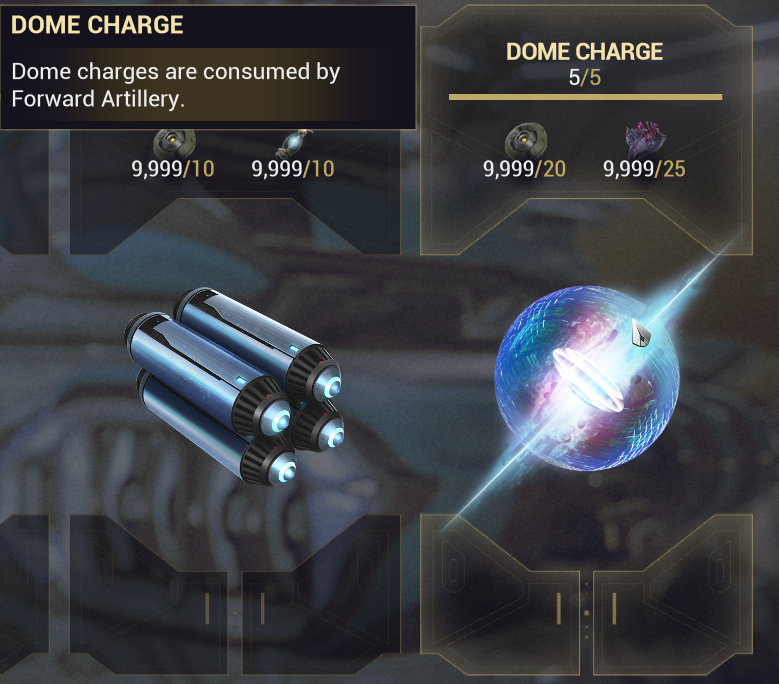Click the 9,999/25 resource quantity
This screenshot has width=779, height=684.
coord(644,169)
